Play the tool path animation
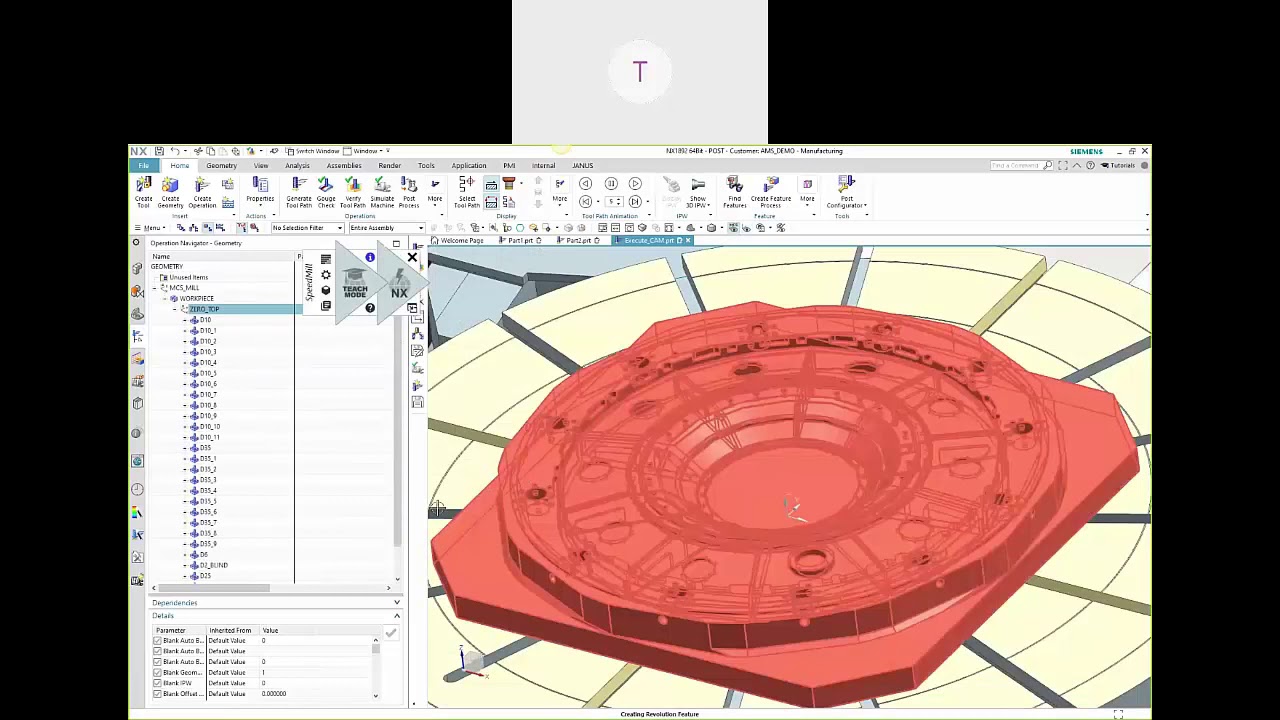 pyautogui.click(x=635, y=184)
